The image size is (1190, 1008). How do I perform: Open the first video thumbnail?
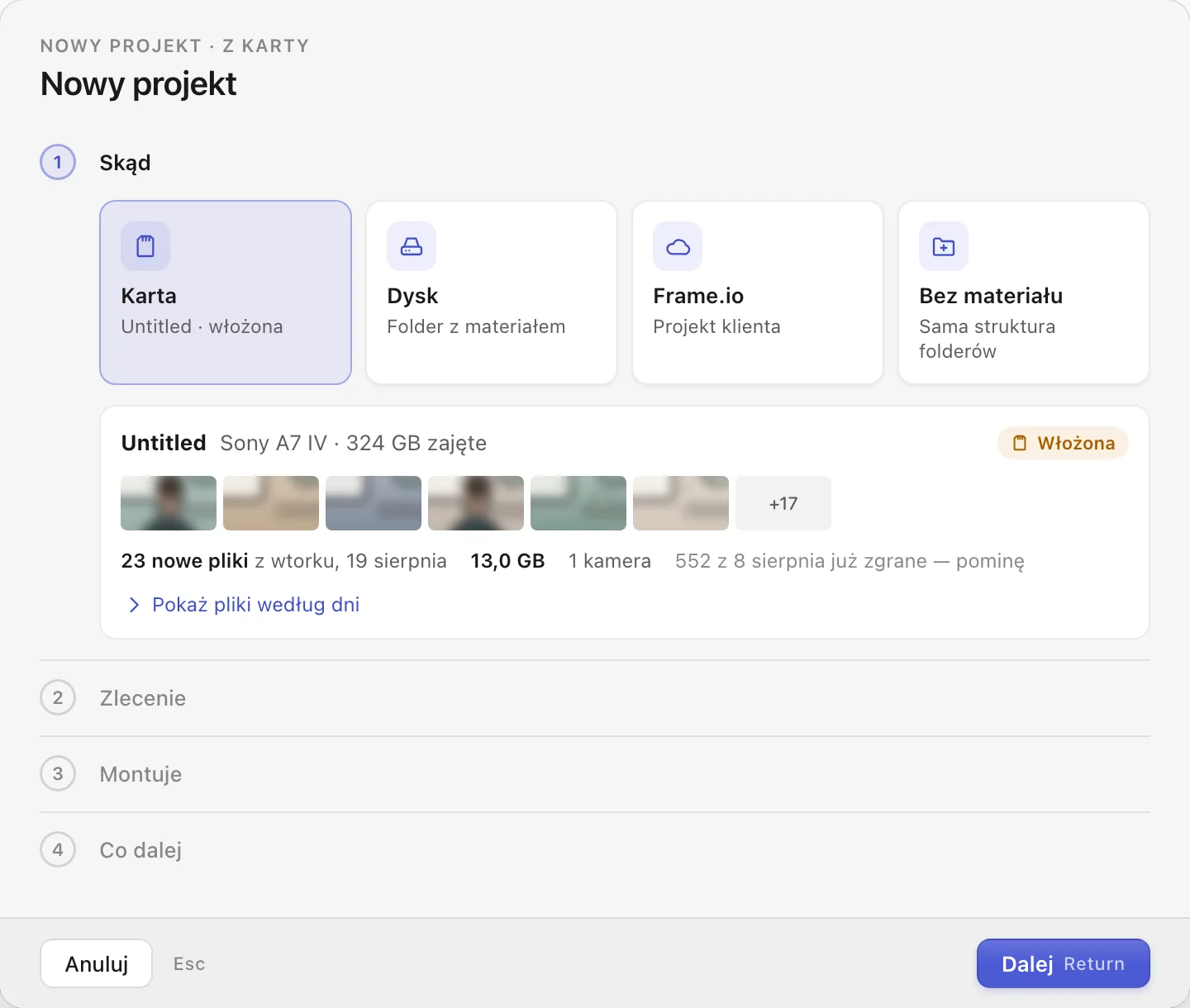tap(169, 503)
